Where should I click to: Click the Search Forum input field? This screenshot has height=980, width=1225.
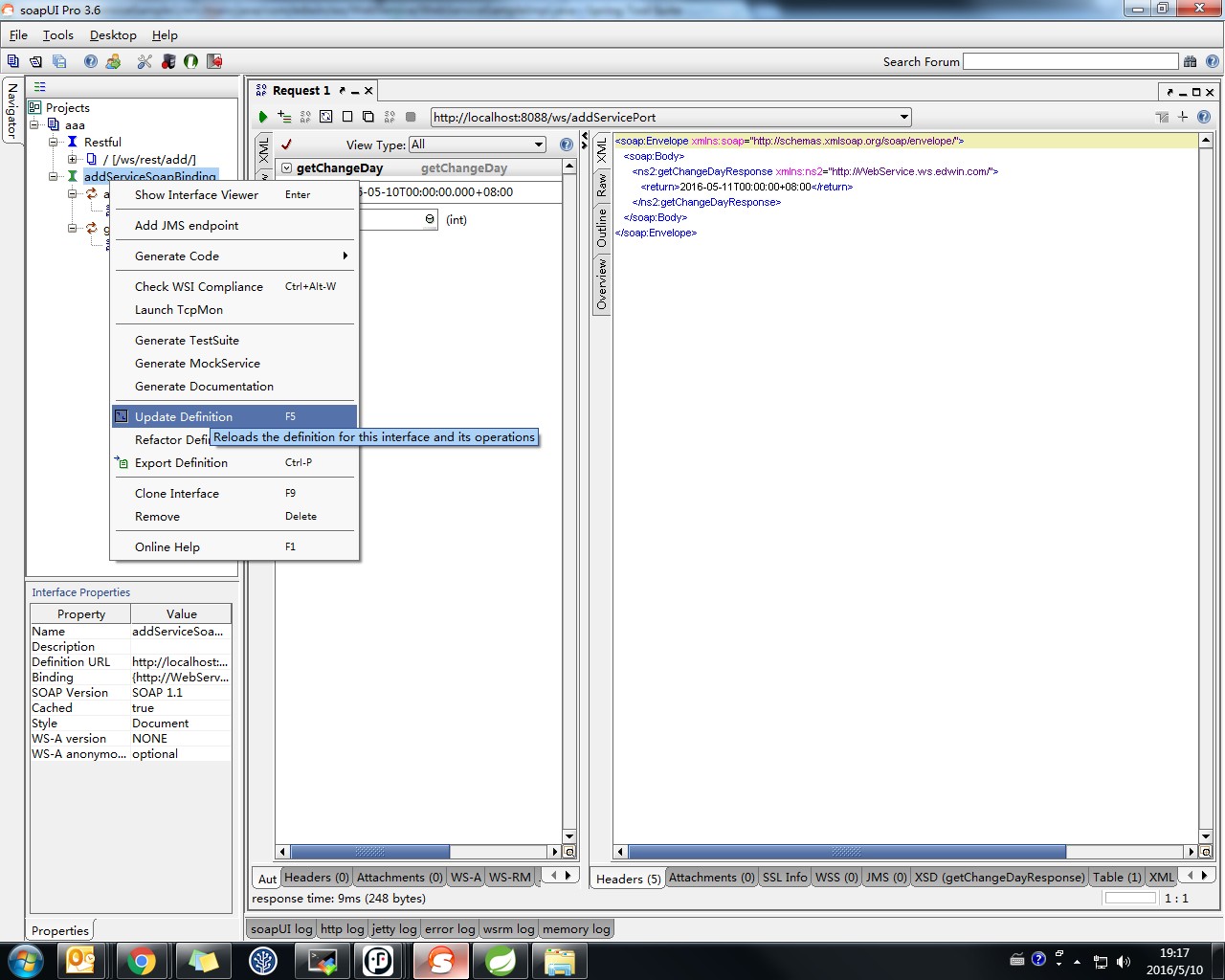click(1070, 61)
